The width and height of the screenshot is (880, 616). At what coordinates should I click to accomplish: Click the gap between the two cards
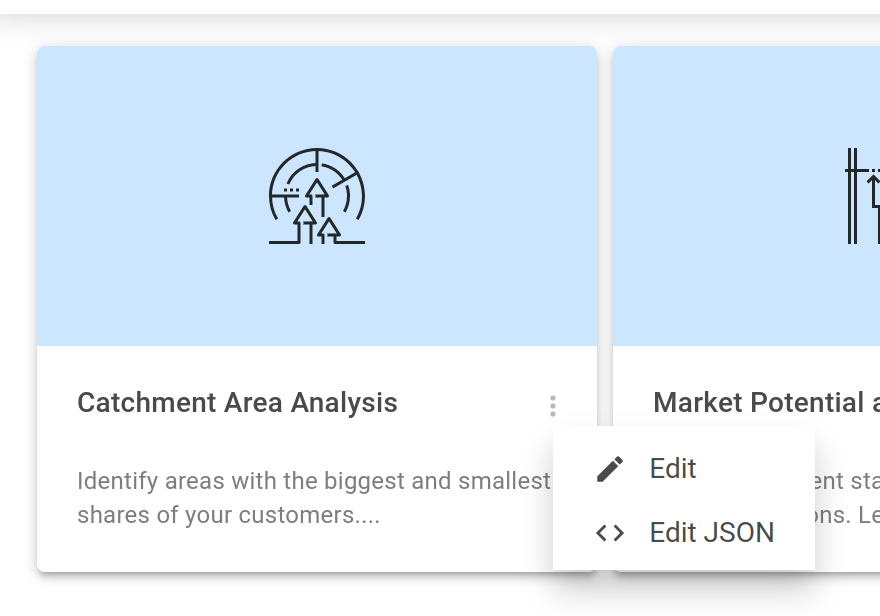point(605,200)
